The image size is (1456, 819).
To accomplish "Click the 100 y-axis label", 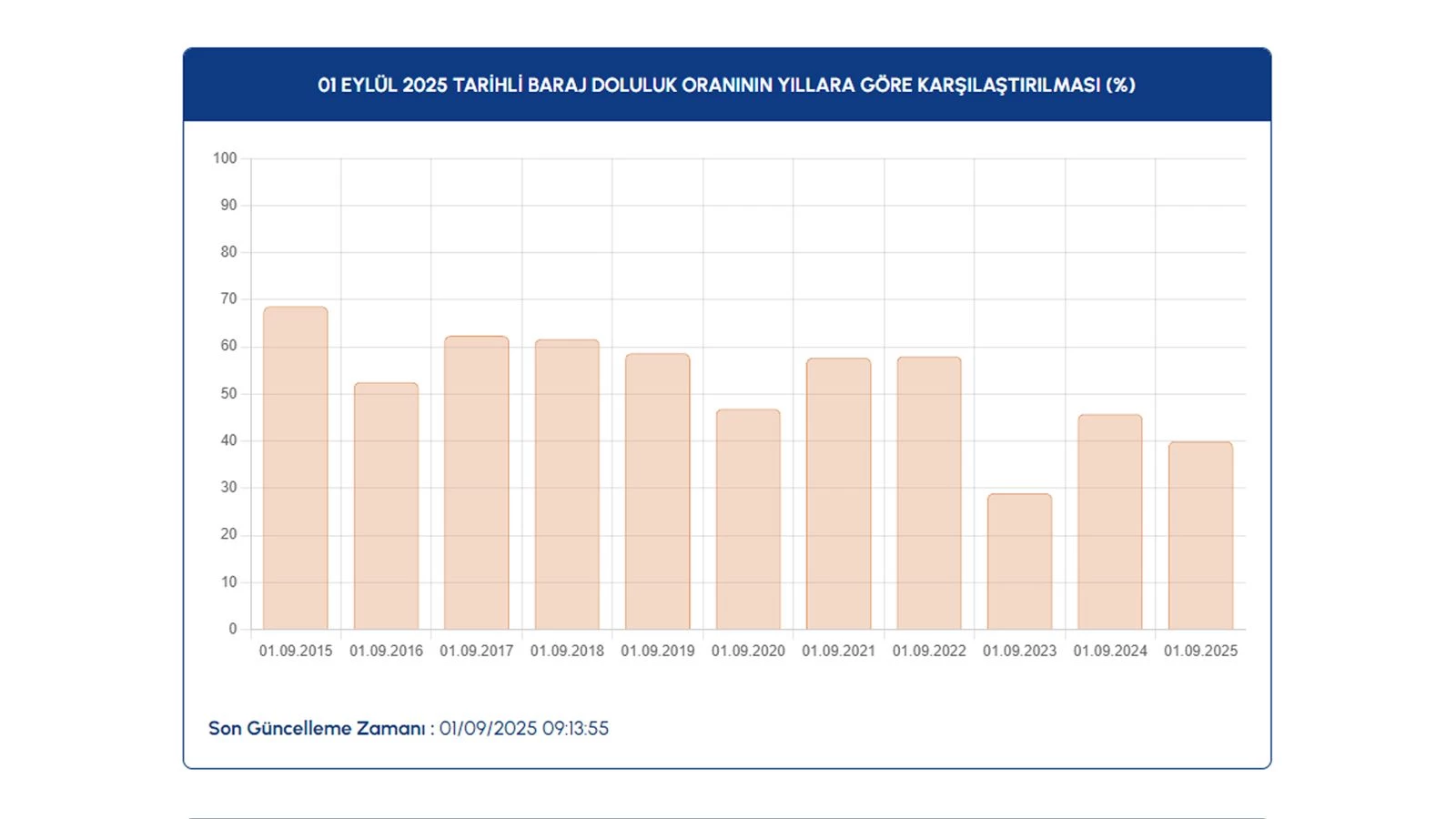I will (225, 158).
